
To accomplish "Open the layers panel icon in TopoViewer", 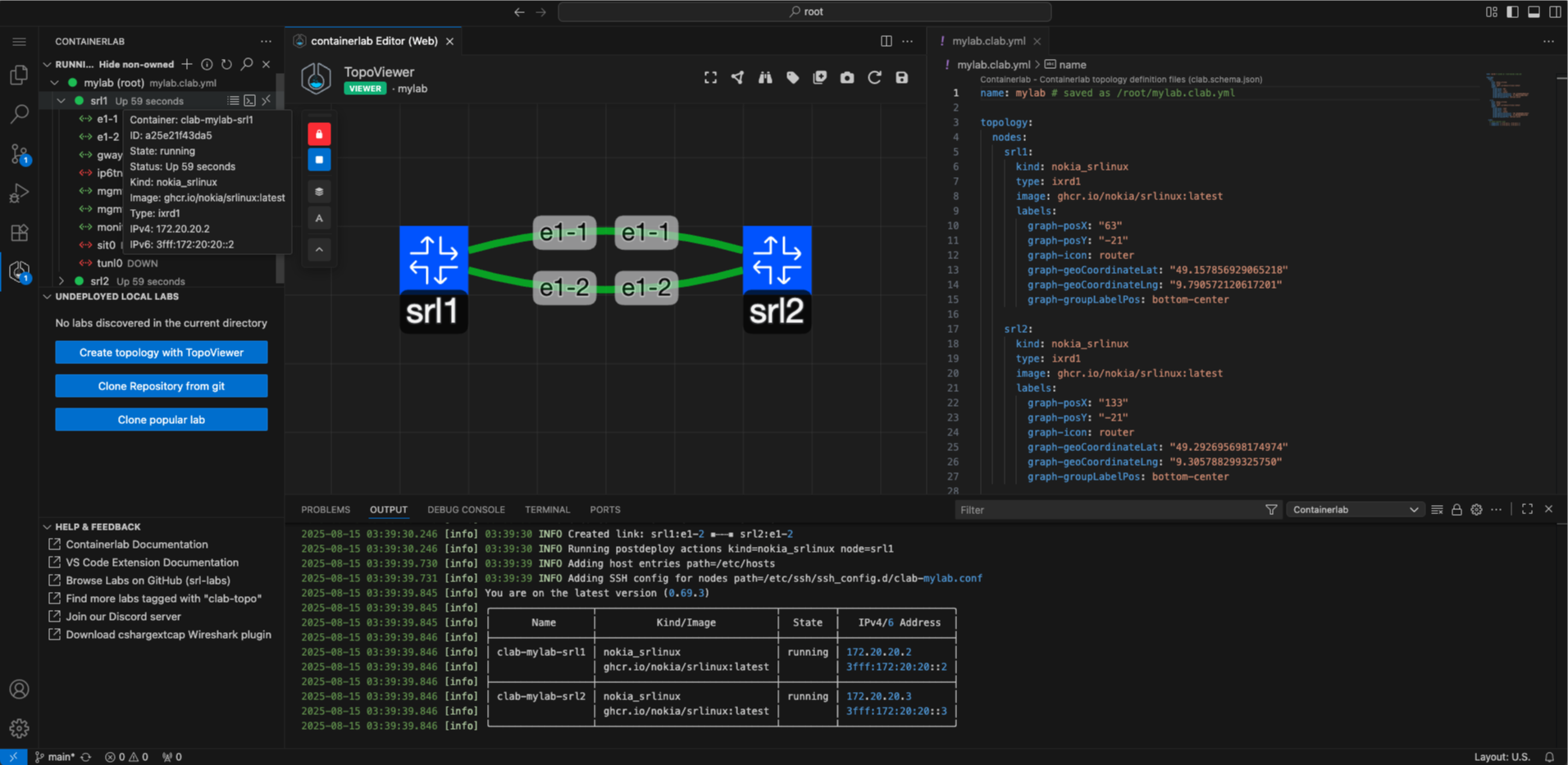I will 318,191.
